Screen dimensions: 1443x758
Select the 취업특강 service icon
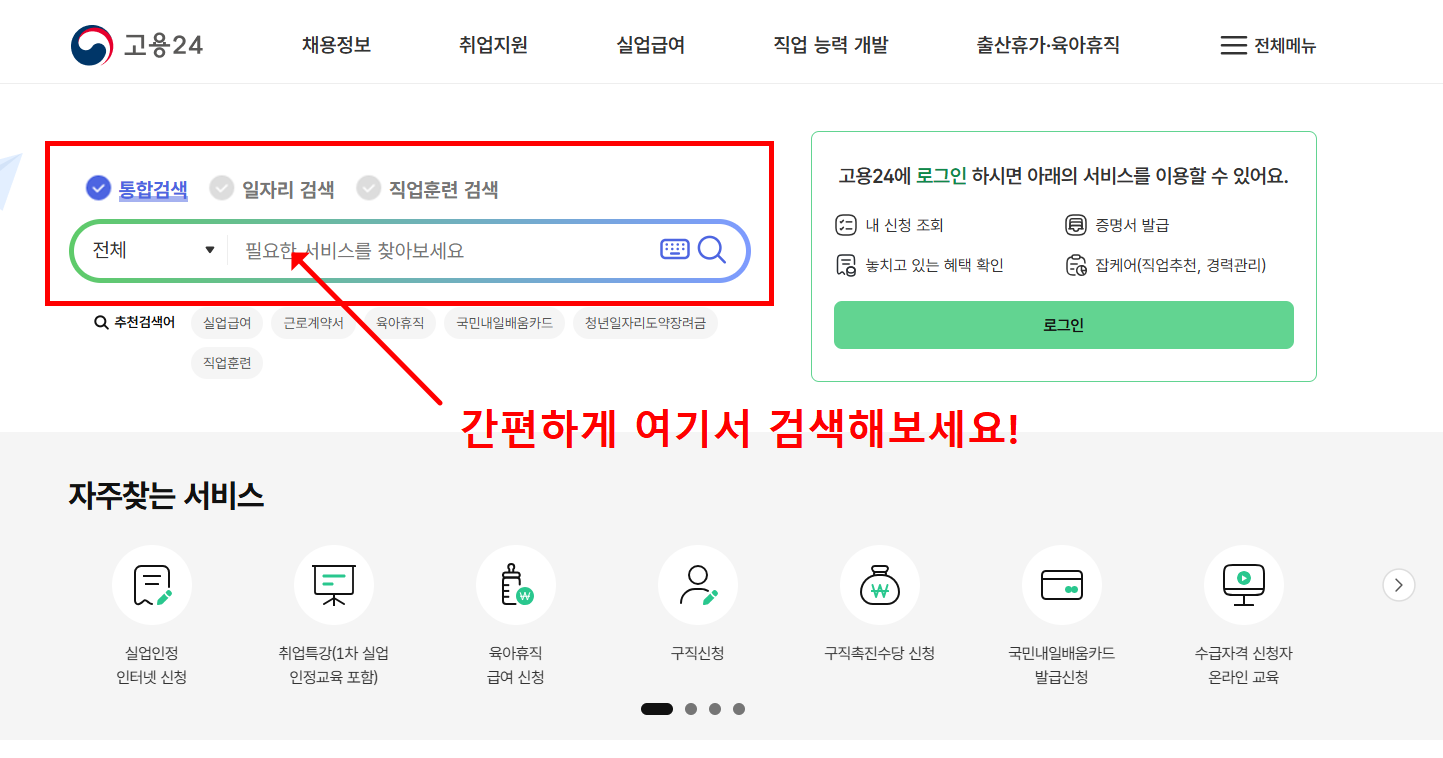(x=334, y=585)
